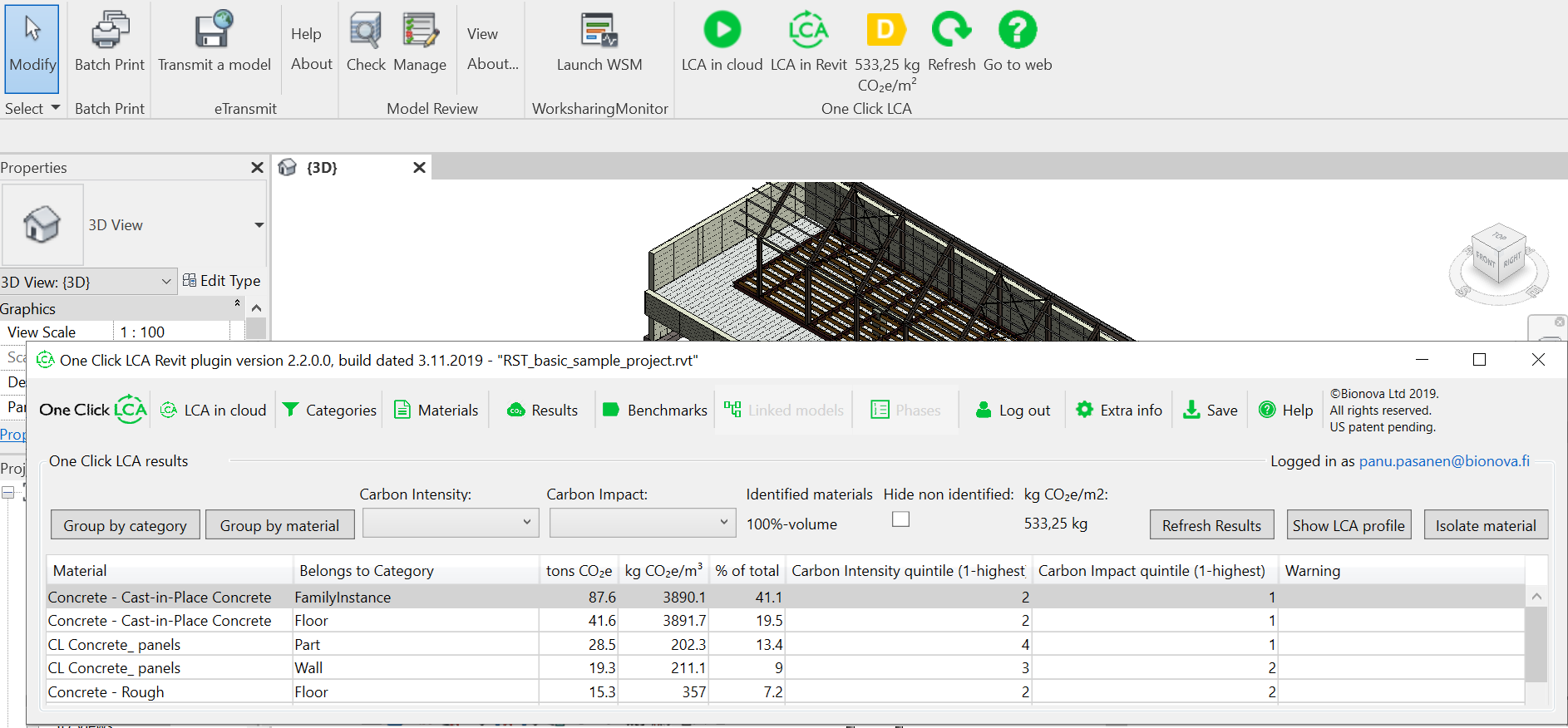The image size is (1568, 728).
Task: Click Properties scrollbar up arrow
Action: (256, 308)
